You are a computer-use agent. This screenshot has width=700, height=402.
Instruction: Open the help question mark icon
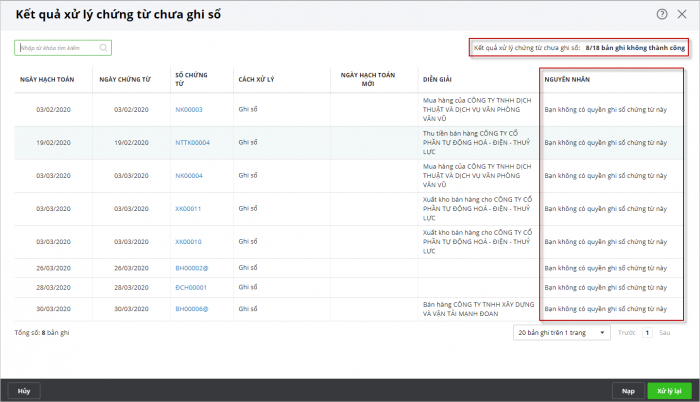pos(662,14)
